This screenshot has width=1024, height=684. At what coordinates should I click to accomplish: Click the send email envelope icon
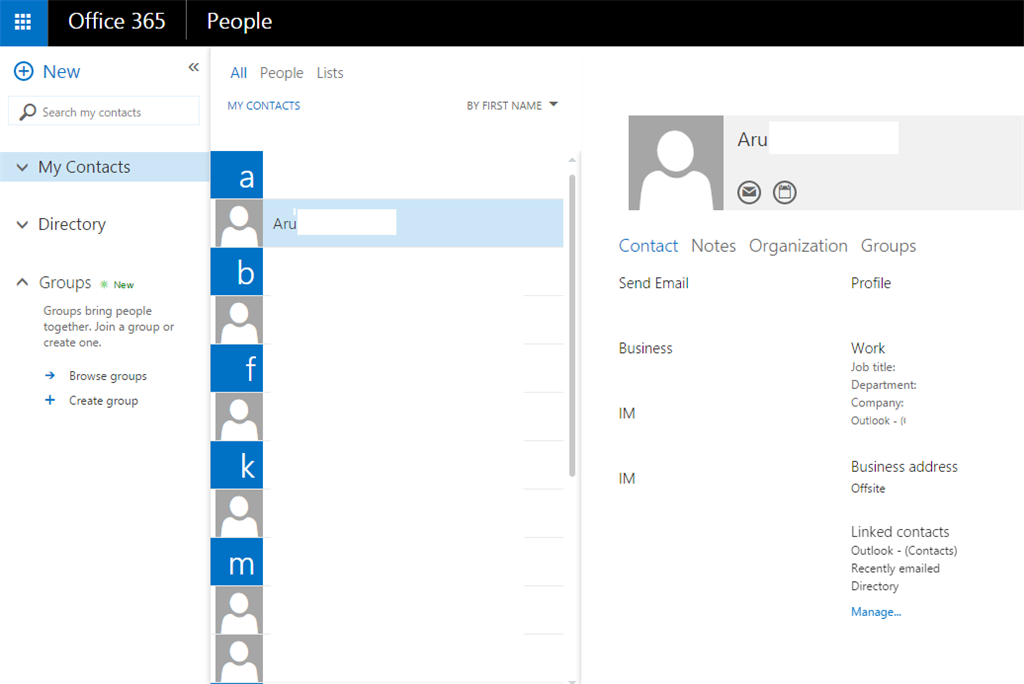click(749, 192)
